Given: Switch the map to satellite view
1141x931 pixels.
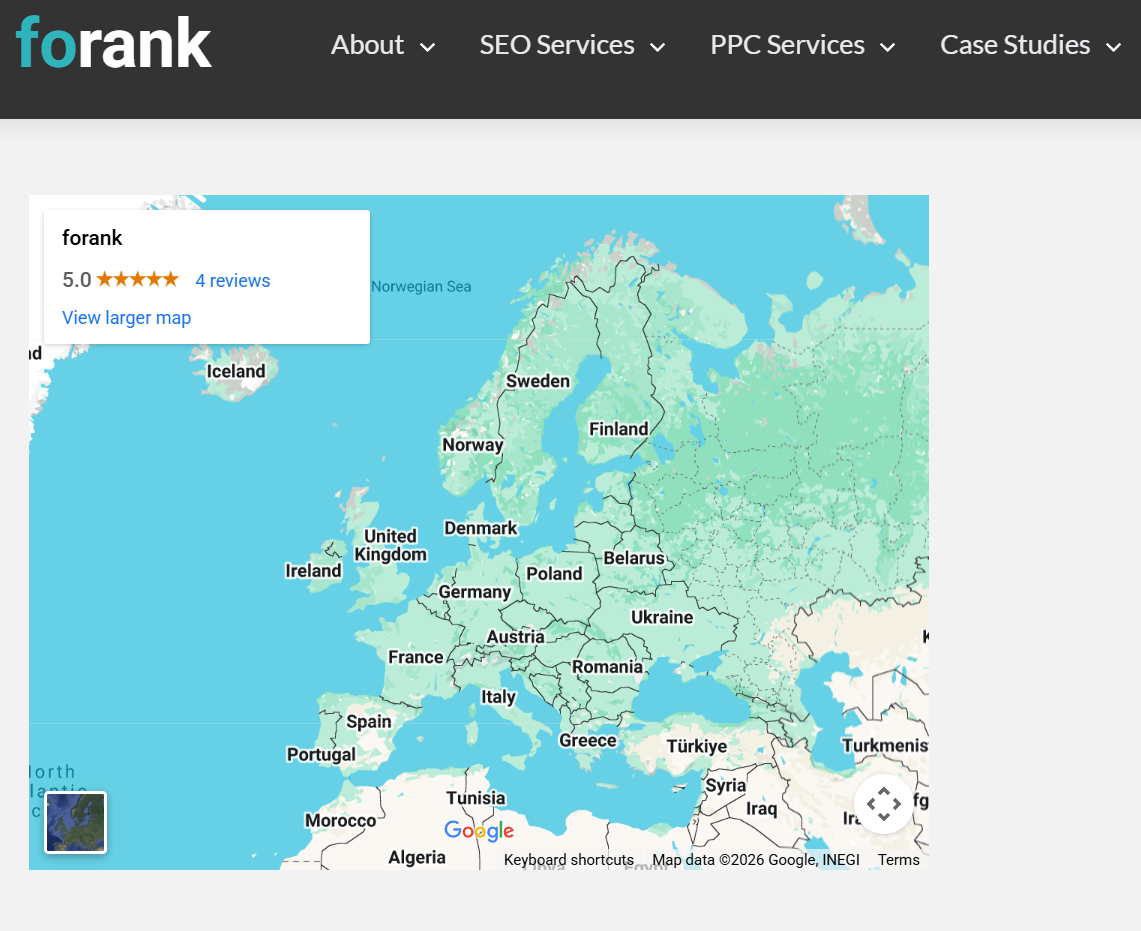Looking at the screenshot, I should (x=75, y=822).
